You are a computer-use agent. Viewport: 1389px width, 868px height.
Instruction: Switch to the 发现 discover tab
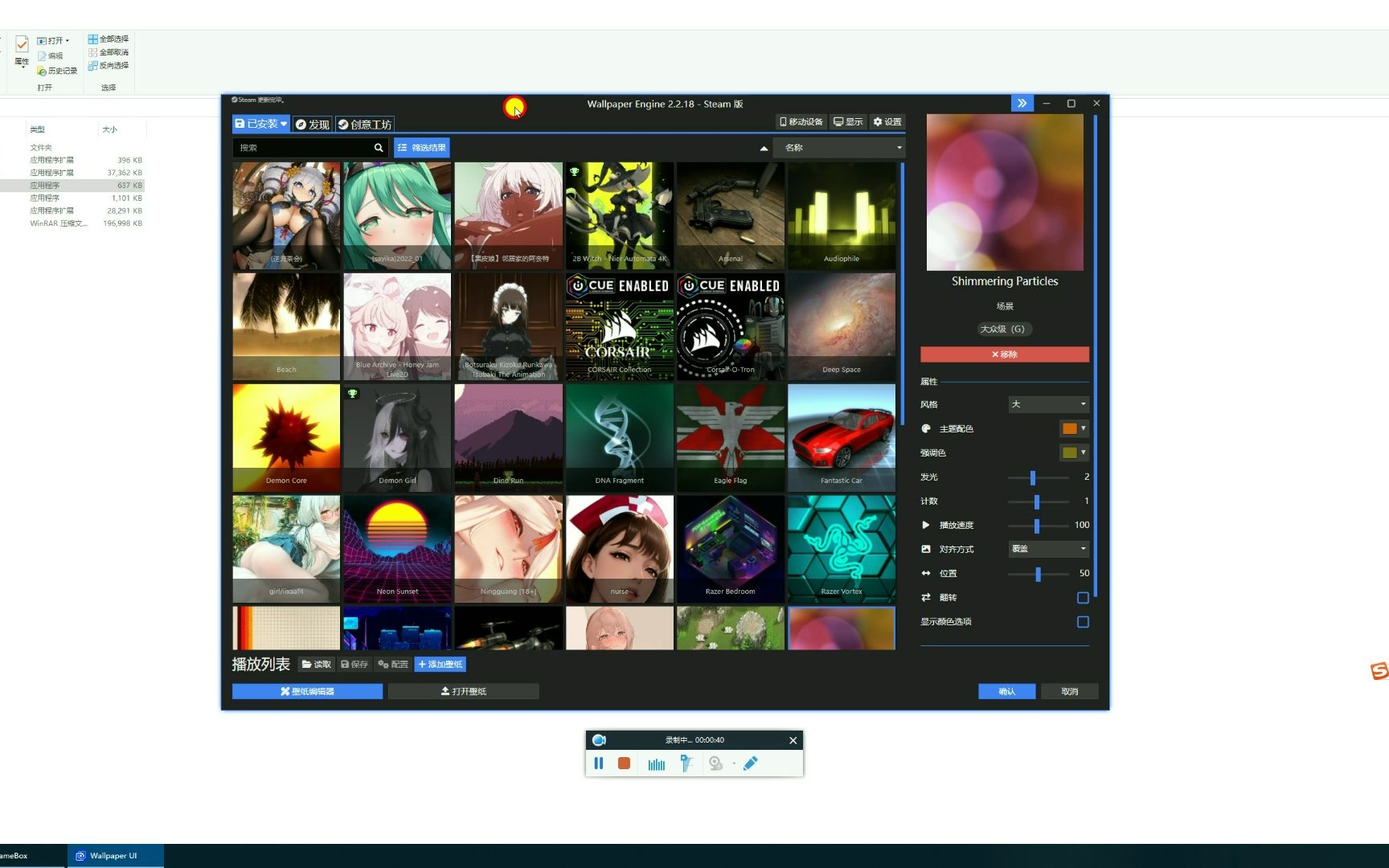(312, 124)
